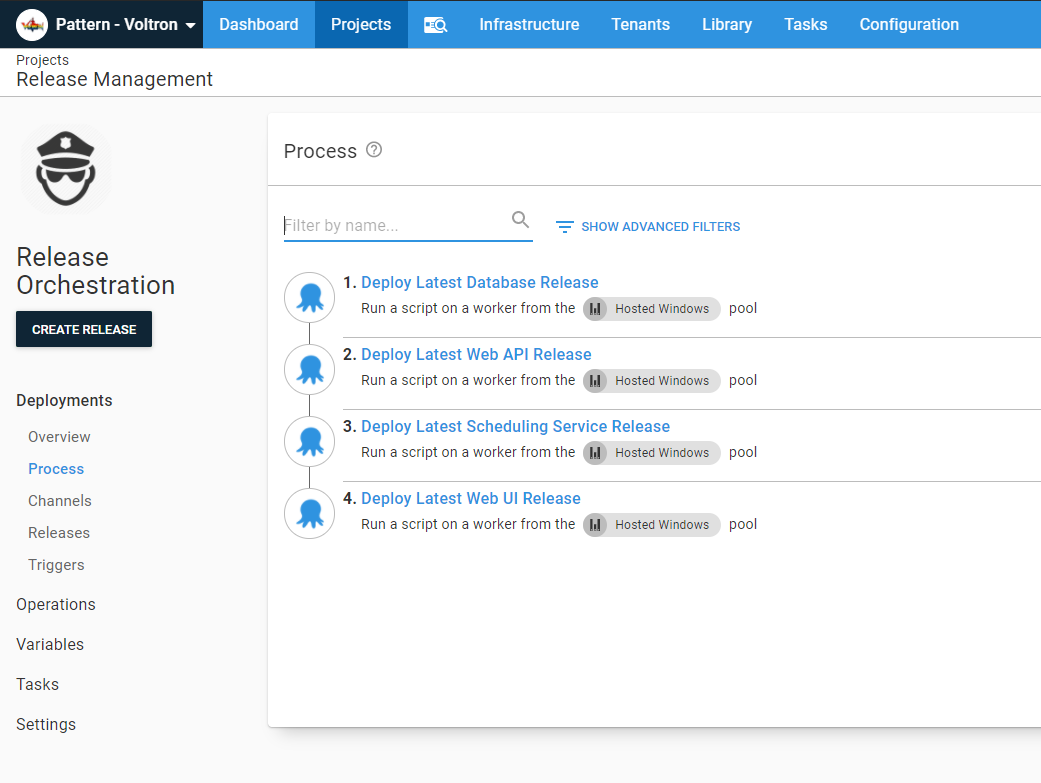Navigate back using the Projects breadcrumb
The image size is (1041, 783).
(42, 60)
